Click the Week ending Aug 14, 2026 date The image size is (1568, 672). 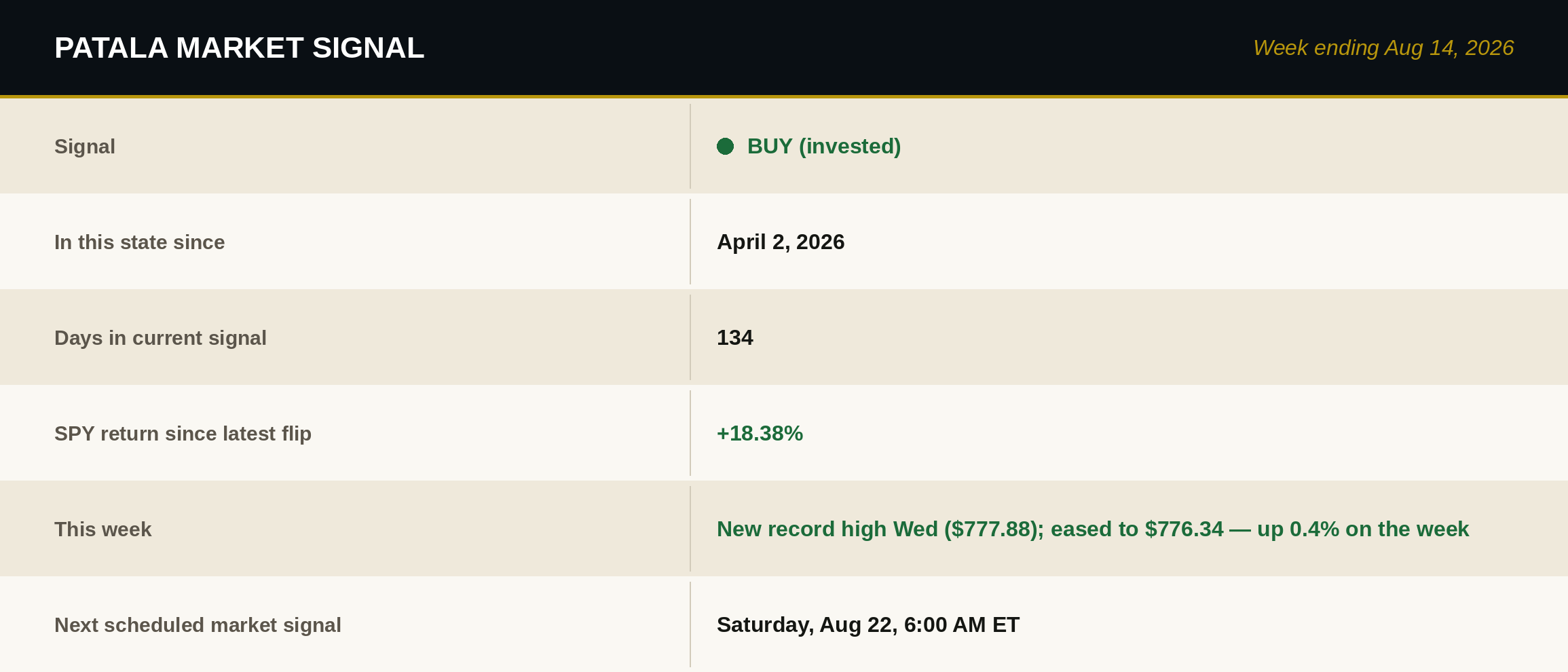point(1383,48)
